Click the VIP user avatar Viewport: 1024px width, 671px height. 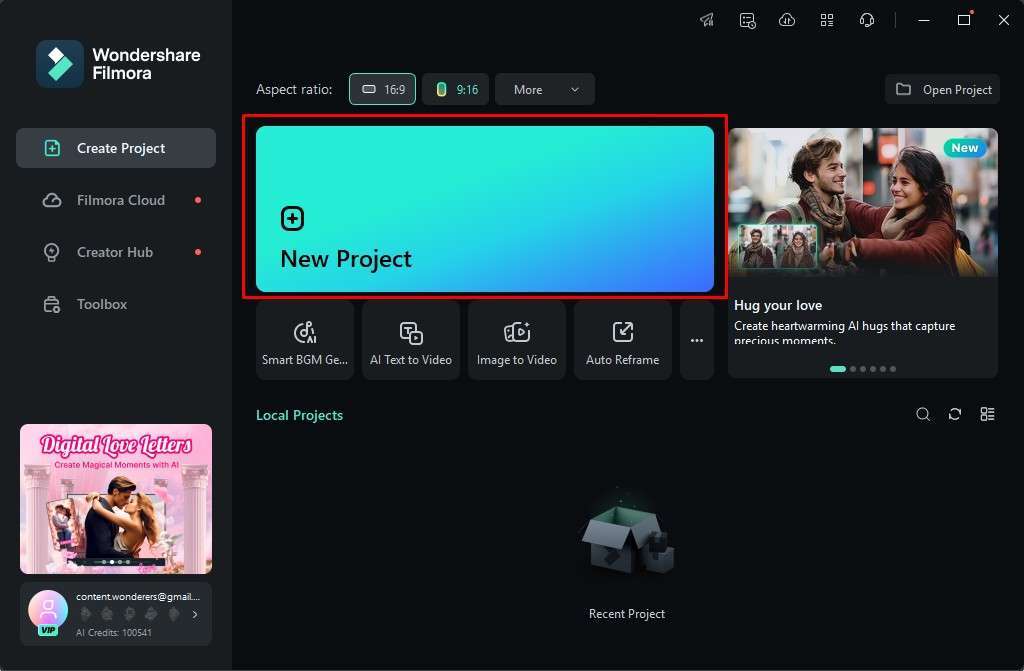pyautogui.click(x=48, y=612)
